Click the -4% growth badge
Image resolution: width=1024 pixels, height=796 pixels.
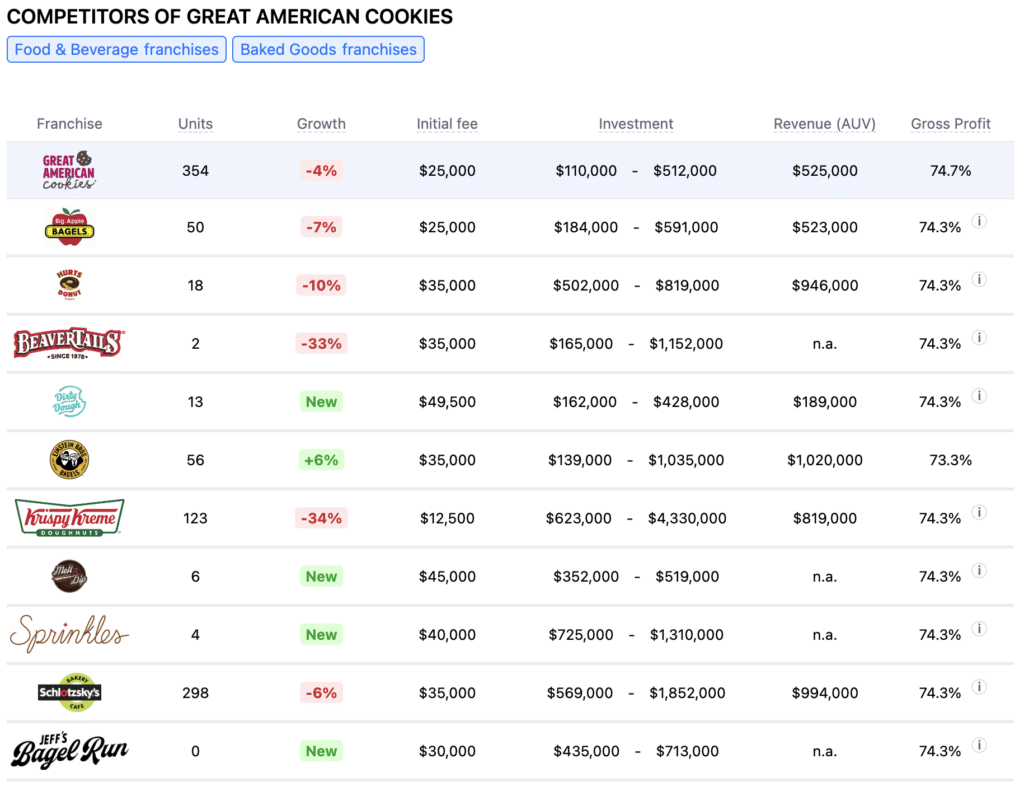click(x=321, y=170)
